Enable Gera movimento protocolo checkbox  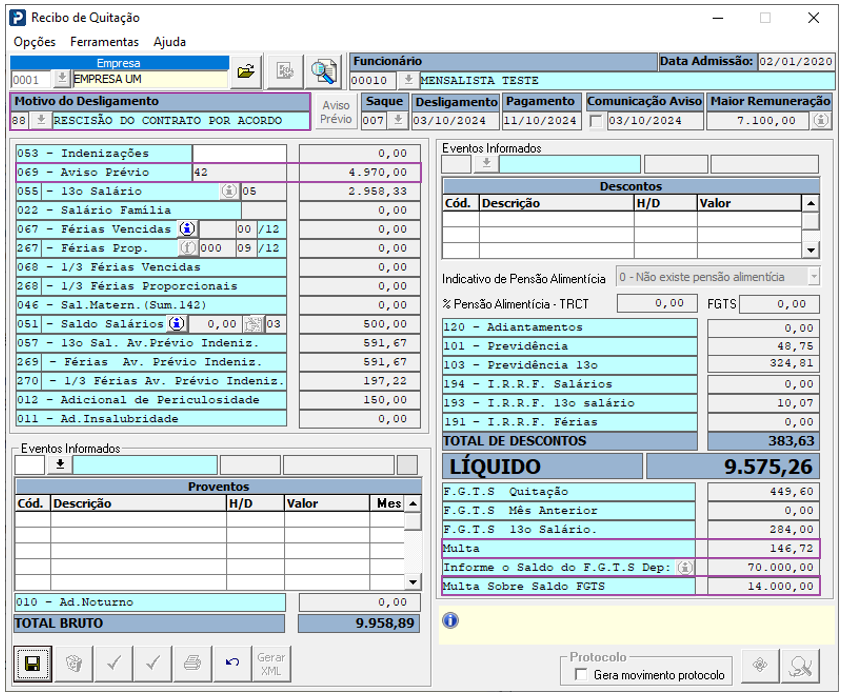[581, 674]
